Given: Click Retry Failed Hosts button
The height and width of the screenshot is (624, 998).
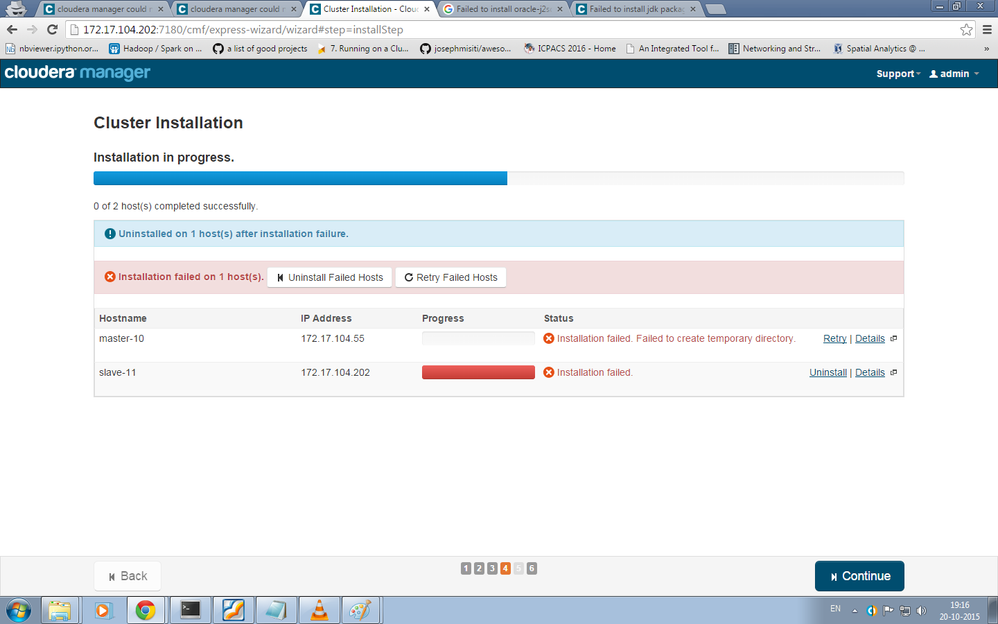Looking at the screenshot, I should click(451, 278).
